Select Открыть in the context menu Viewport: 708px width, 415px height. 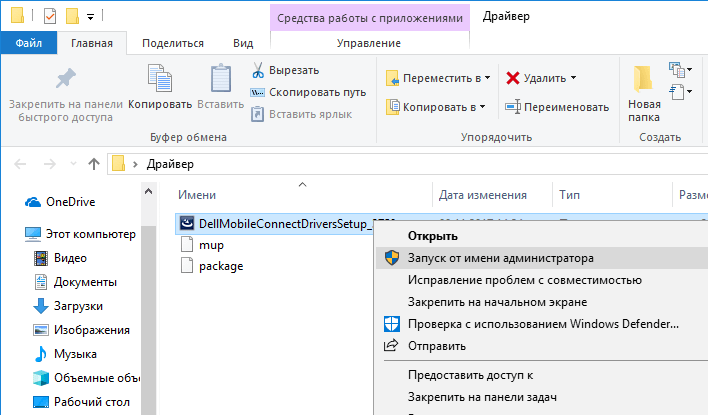click(x=542, y=236)
